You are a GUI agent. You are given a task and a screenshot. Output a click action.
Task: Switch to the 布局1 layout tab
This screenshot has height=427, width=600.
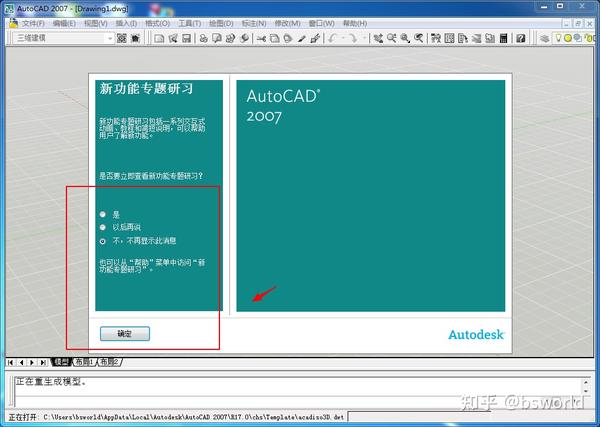point(84,362)
